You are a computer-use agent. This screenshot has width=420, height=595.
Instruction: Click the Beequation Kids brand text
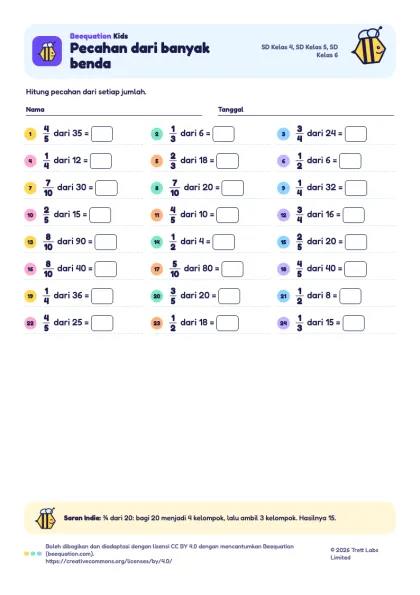click(99, 36)
